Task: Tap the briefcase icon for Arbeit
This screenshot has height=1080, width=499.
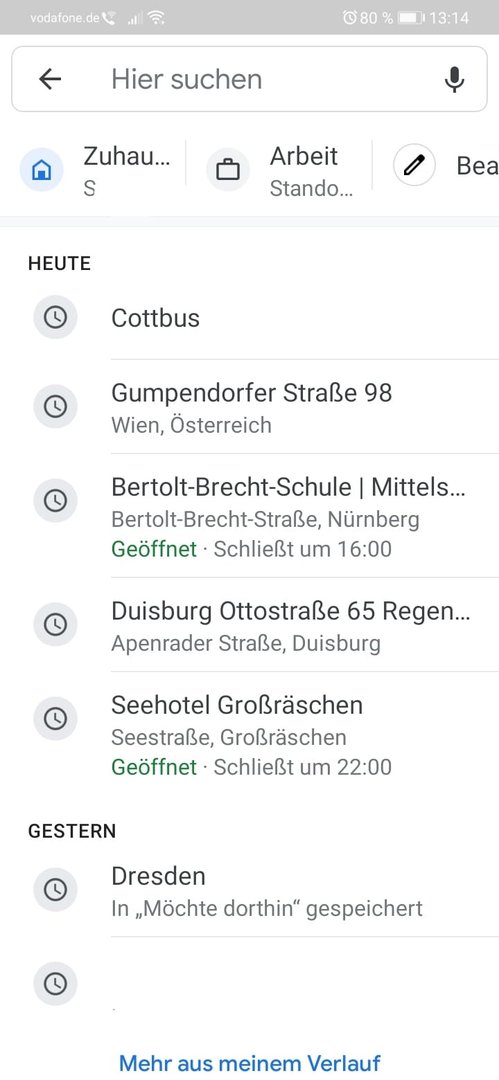Action: tap(228, 169)
